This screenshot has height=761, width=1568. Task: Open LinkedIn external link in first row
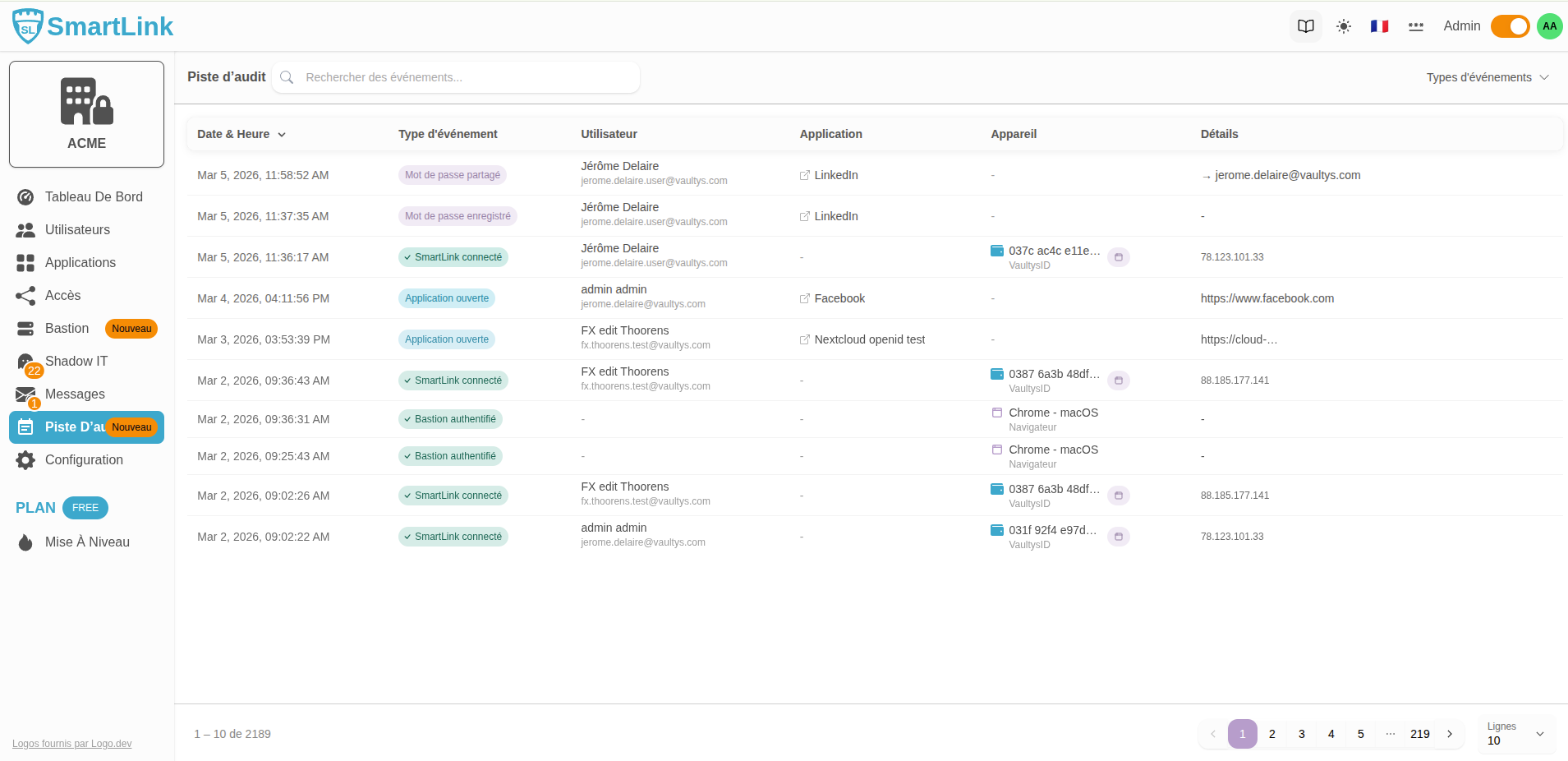829,175
